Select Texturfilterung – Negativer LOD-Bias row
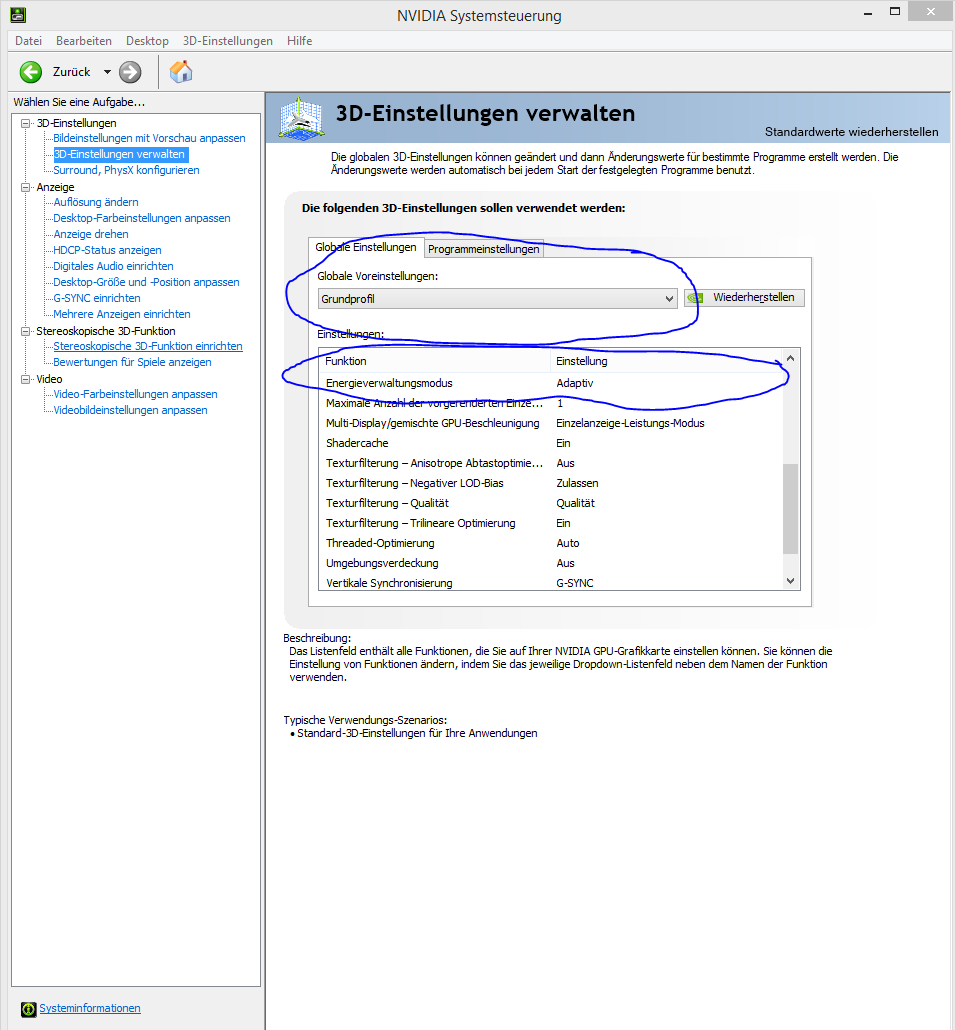955x1030 pixels. click(550, 483)
